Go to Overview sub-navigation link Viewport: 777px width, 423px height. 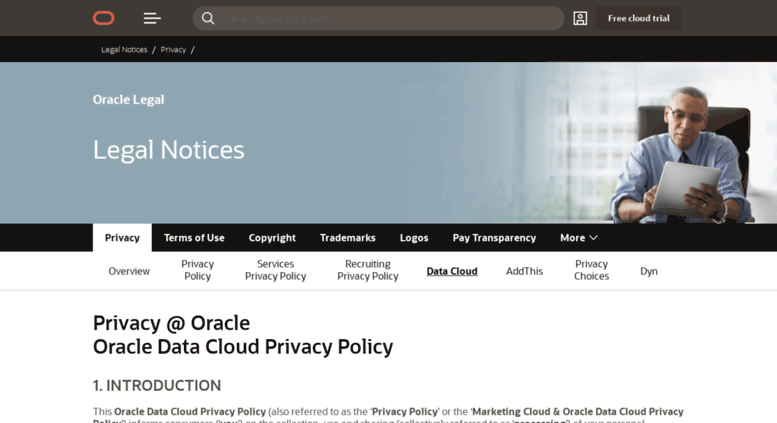(x=129, y=271)
